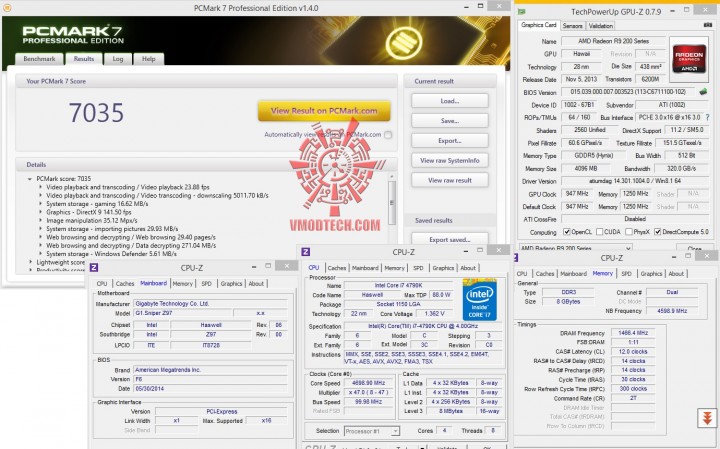Click the DRAM Frequency '1466.4 MHz' value
Viewport: 720px width, 449px height.
(x=633, y=333)
